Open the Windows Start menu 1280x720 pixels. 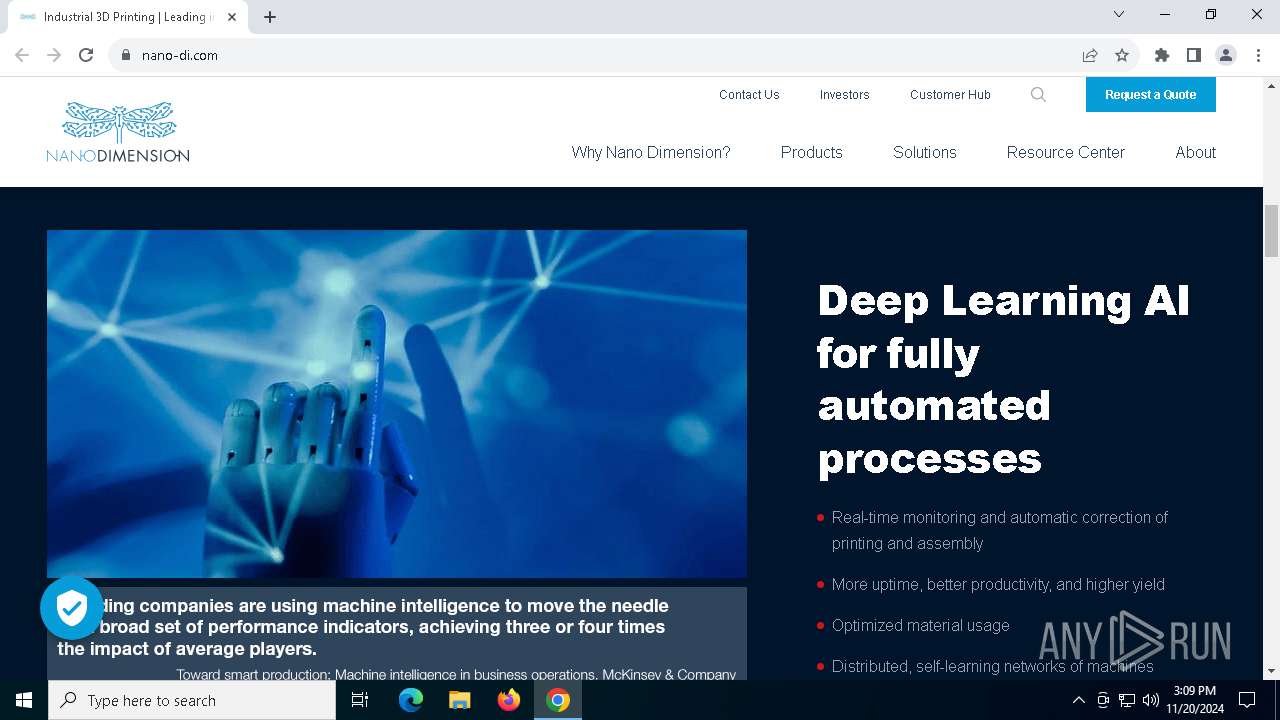click(24, 700)
